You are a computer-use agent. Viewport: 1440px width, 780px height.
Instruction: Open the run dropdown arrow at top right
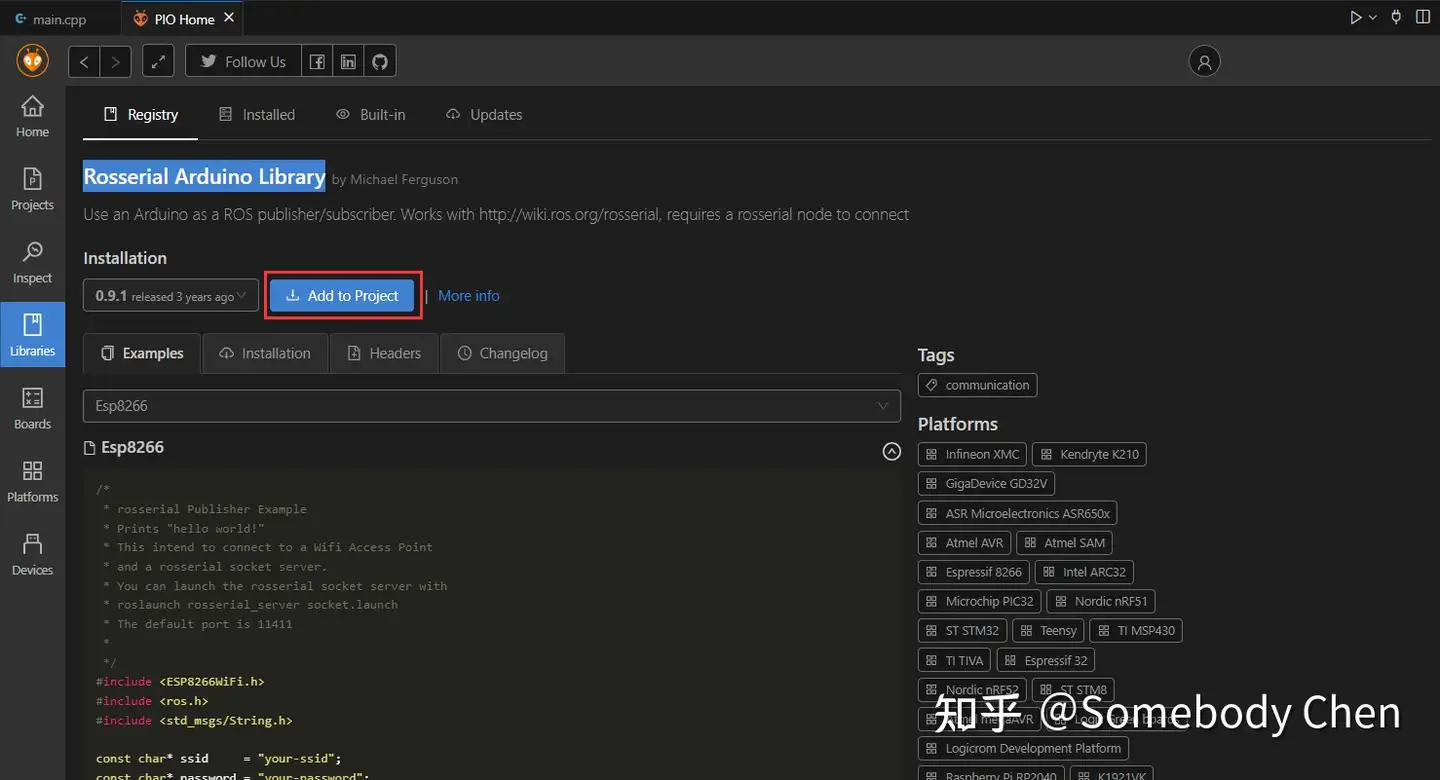click(1373, 17)
